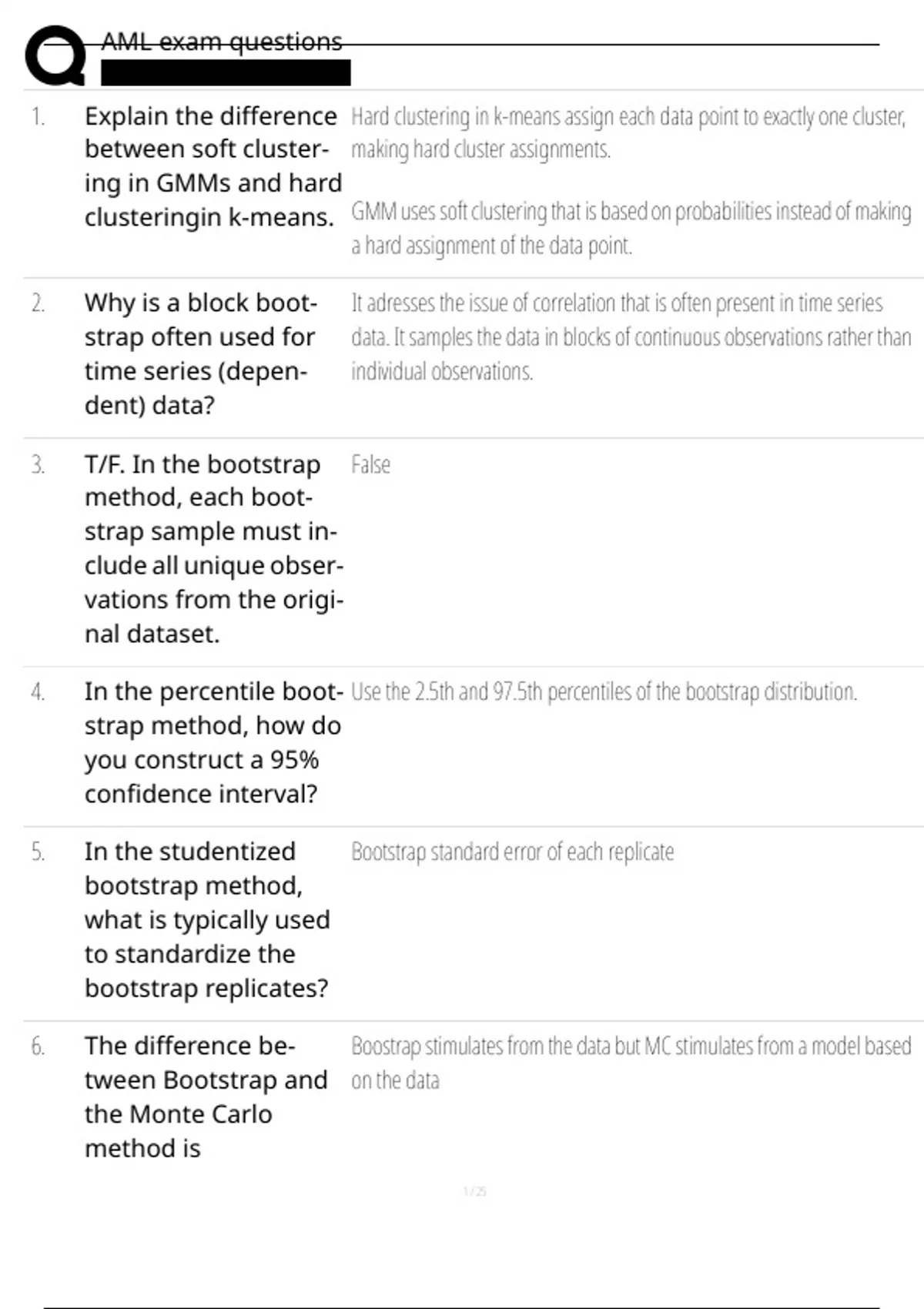Select question number 3

[x=38, y=465]
